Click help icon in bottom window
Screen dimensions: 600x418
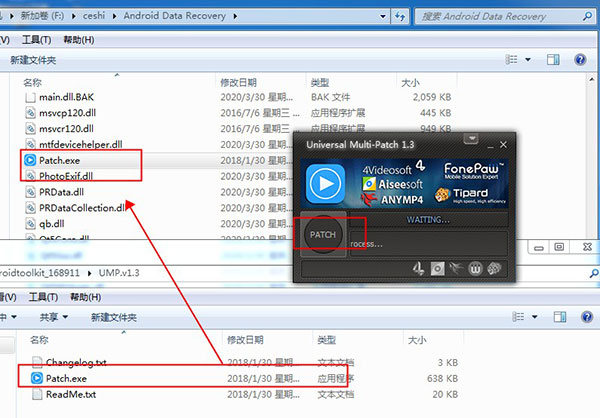(x=587, y=317)
